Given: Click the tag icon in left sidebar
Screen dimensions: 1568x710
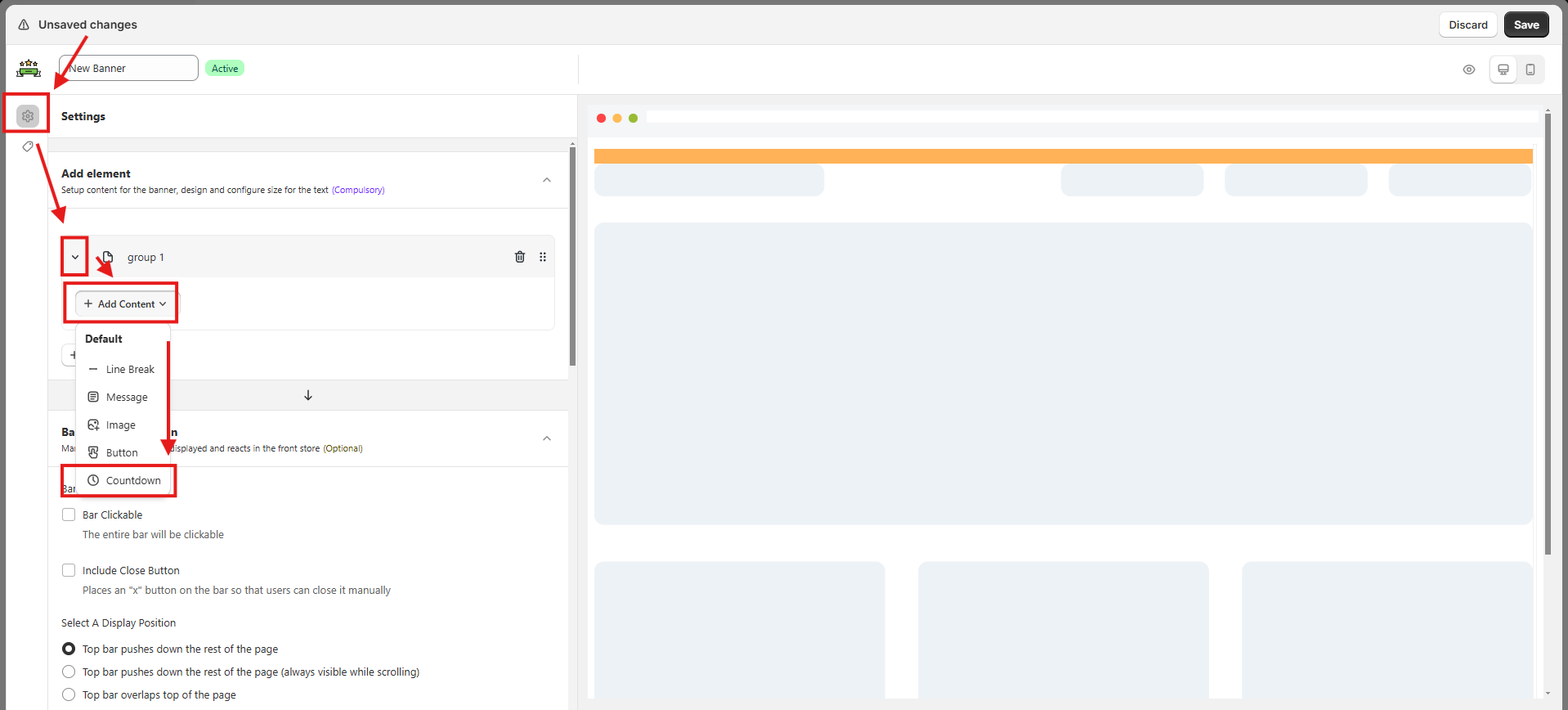Looking at the screenshot, I should coord(28,147).
